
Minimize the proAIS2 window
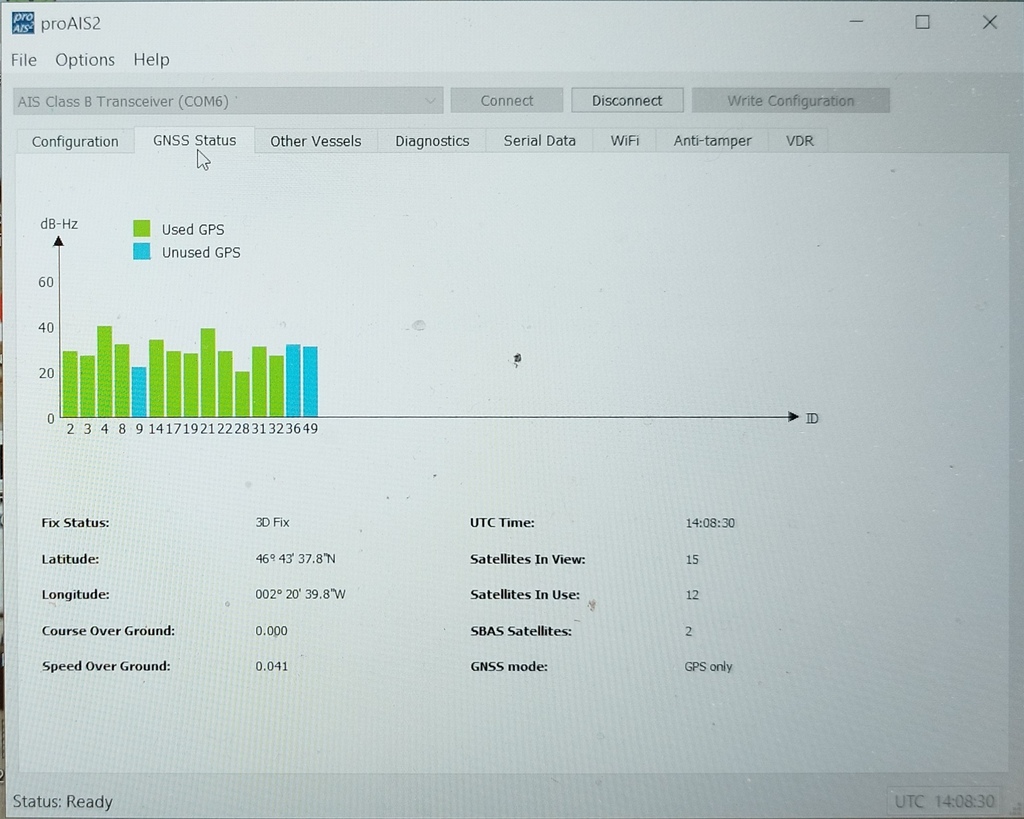(x=856, y=22)
